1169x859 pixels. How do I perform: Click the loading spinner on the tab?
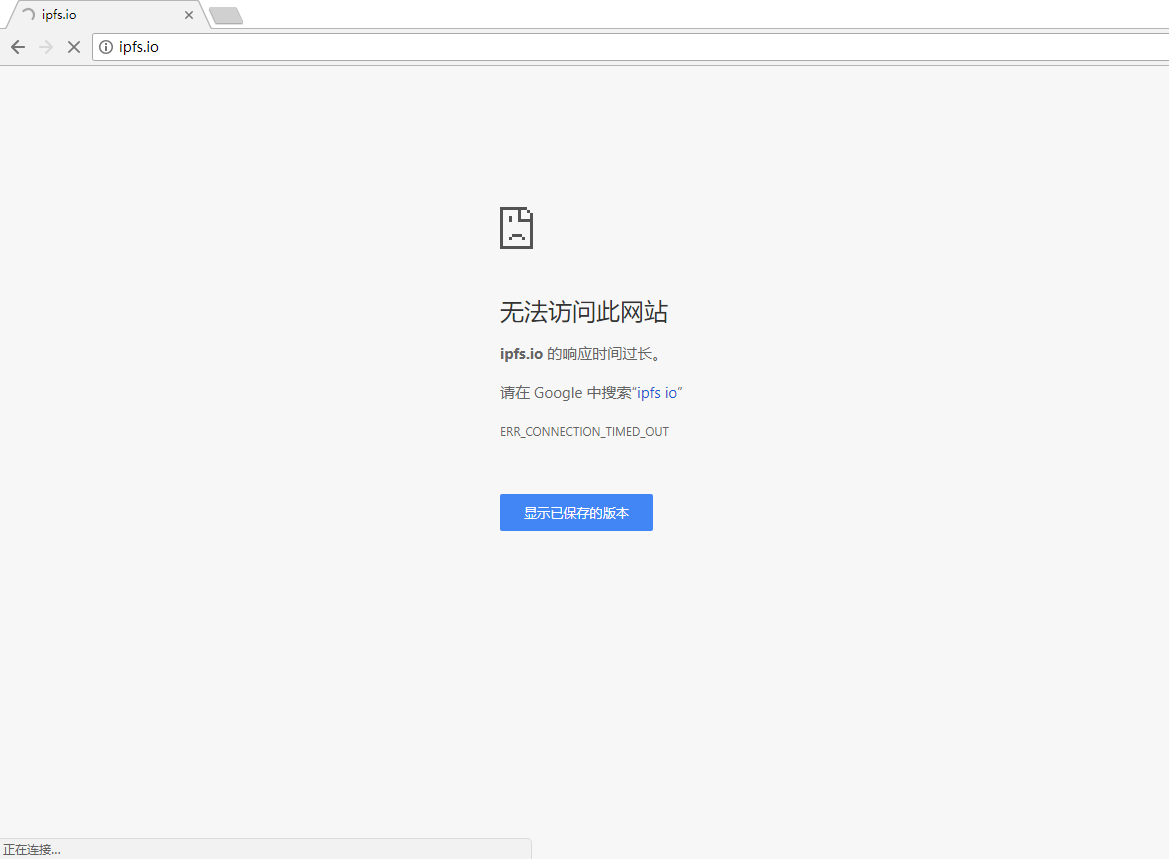(x=28, y=15)
